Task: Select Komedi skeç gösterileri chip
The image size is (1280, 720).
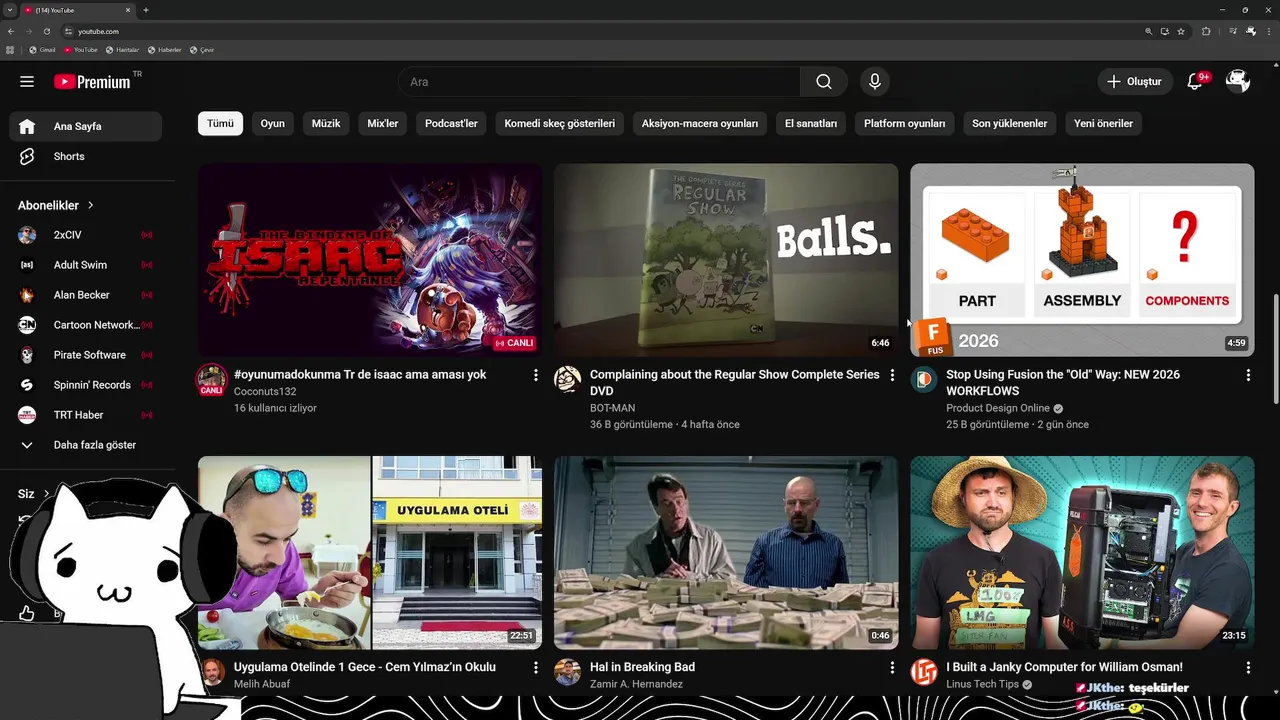Action: click(x=560, y=124)
